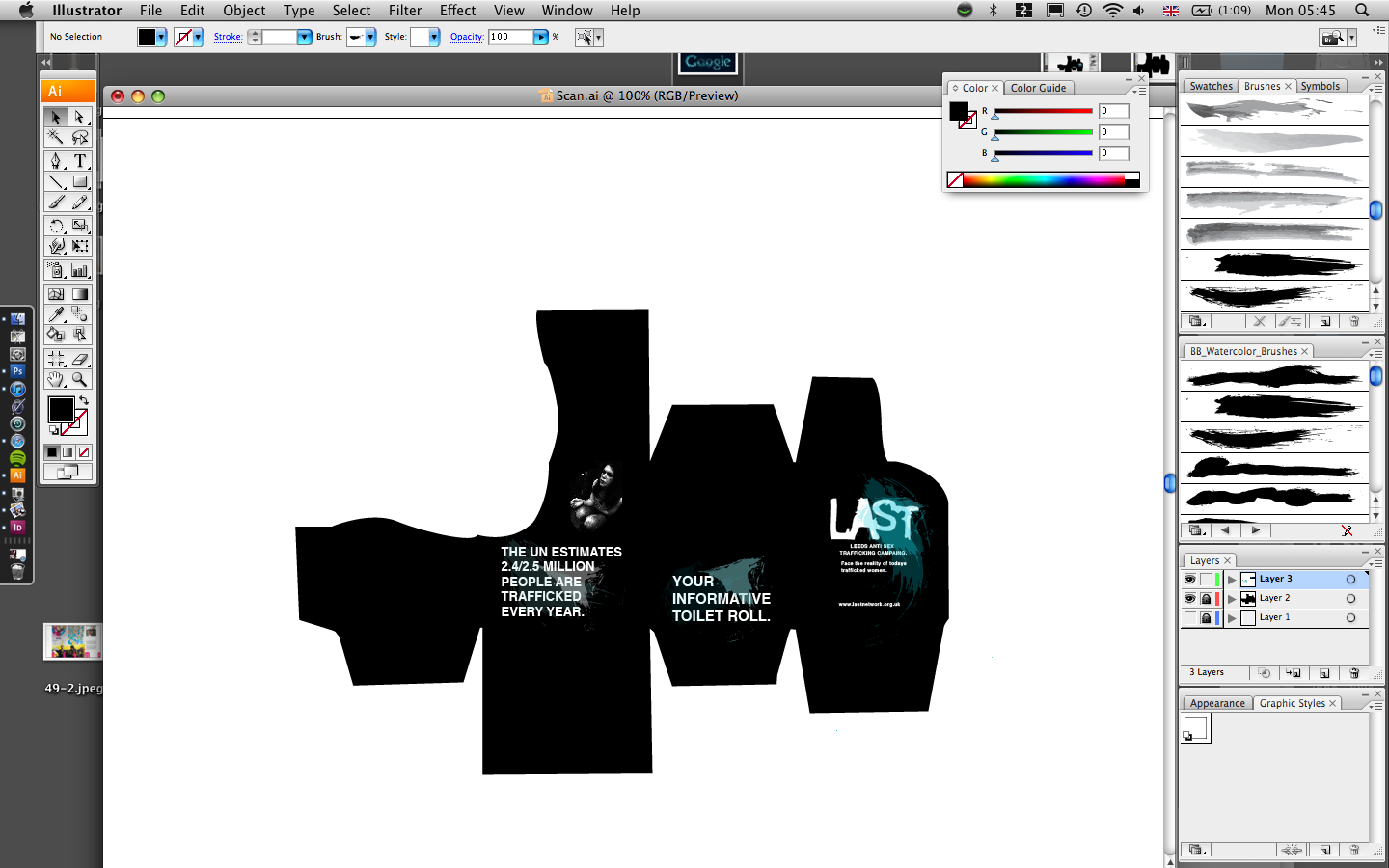Pick the Column Graph tool
This screenshot has width=1389, height=868.
[80, 271]
